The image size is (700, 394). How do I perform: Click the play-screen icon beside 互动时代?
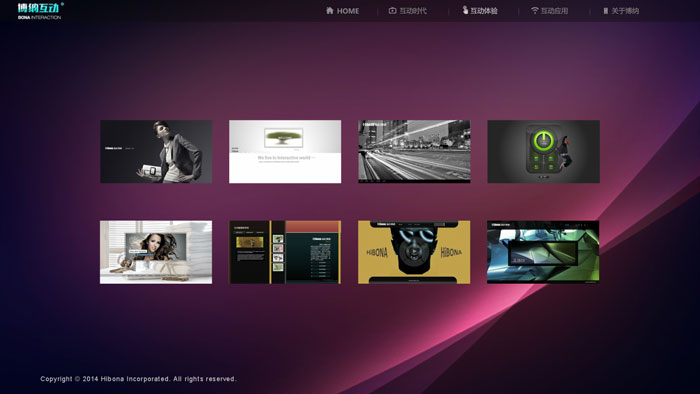(x=392, y=11)
